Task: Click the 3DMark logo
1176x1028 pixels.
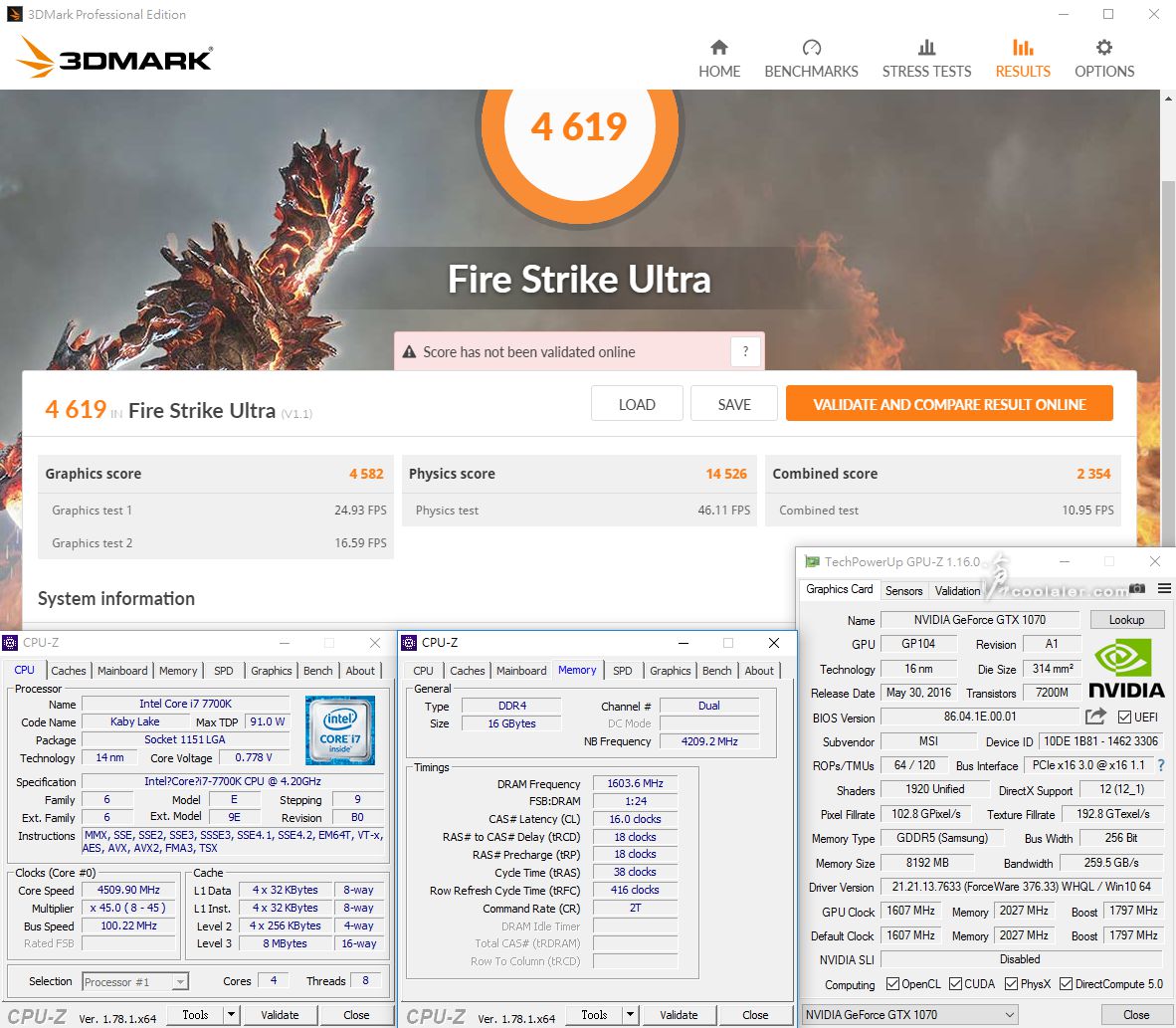Action: pos(114,57)
